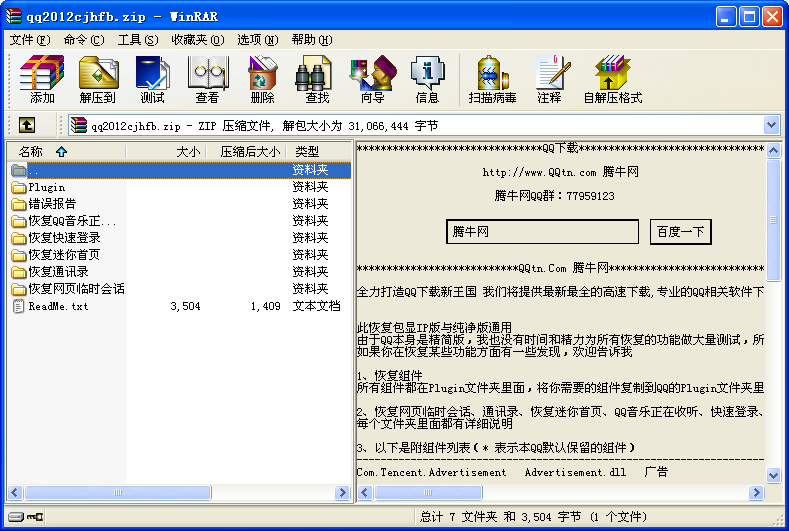
Task: Sort by the 名称 column header
Action: [66, 151]
